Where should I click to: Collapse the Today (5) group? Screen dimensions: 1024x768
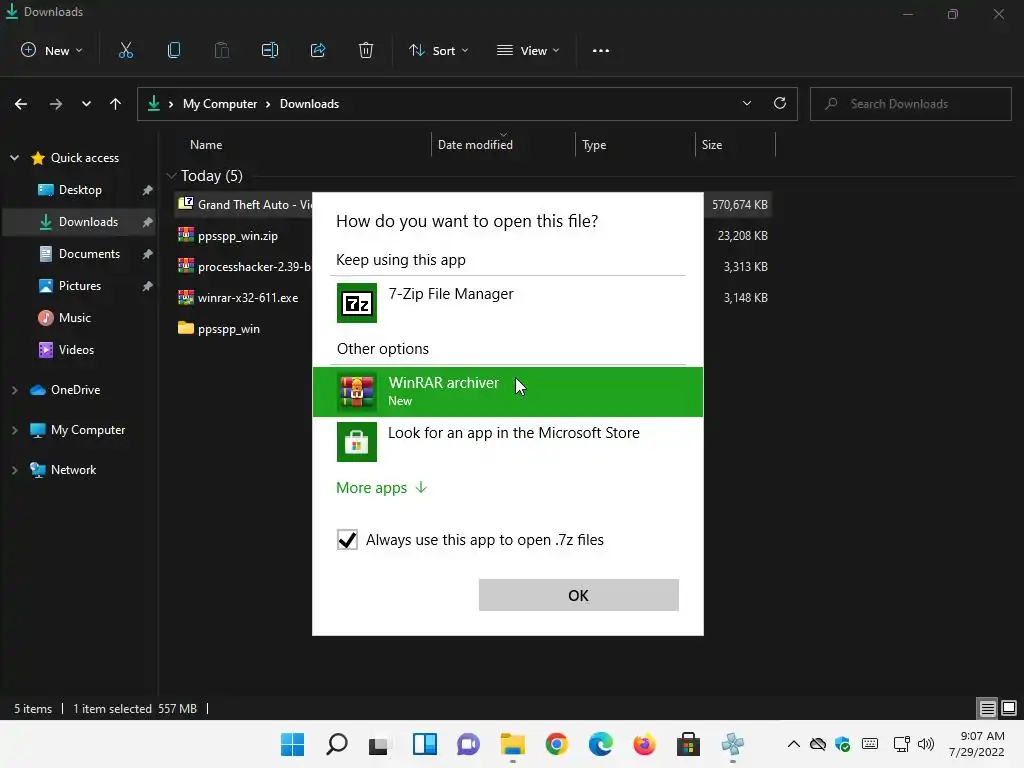point(172,176)
